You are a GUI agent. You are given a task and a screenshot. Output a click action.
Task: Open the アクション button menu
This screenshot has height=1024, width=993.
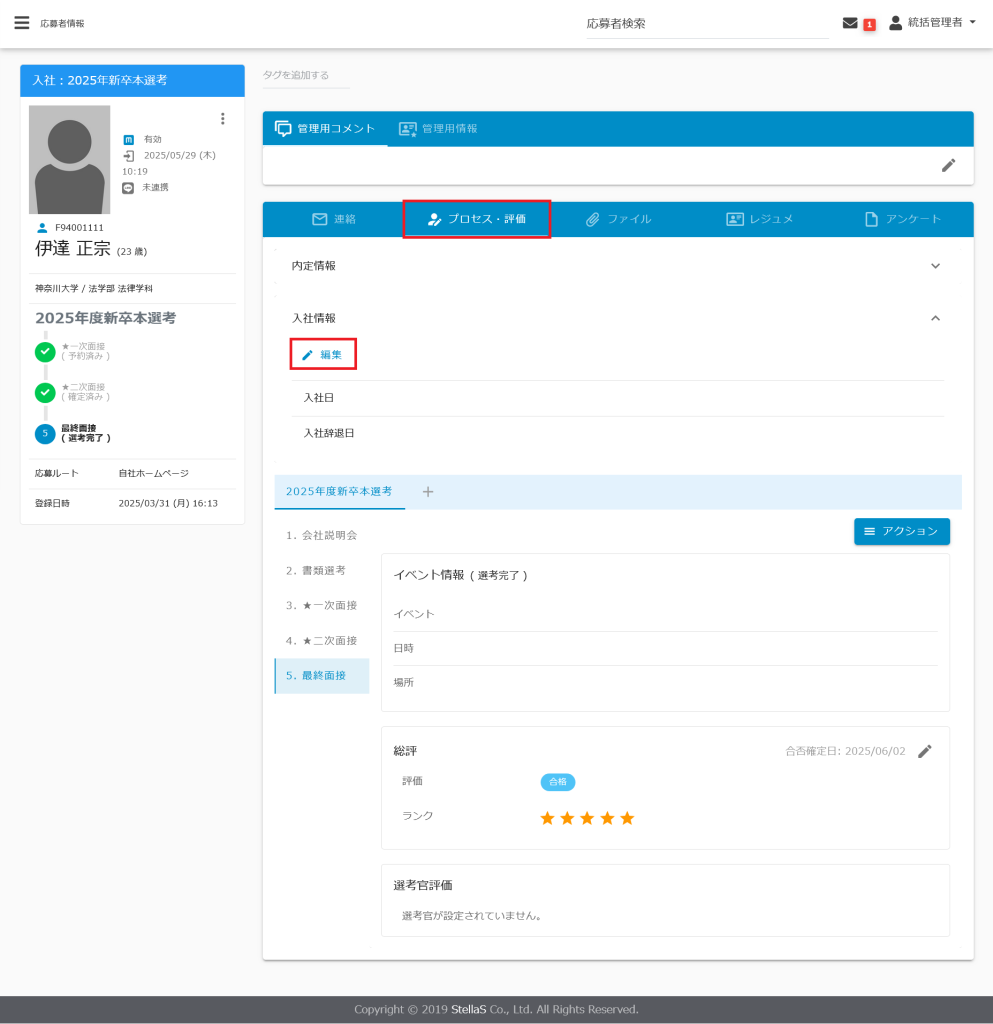coord(901,531)
